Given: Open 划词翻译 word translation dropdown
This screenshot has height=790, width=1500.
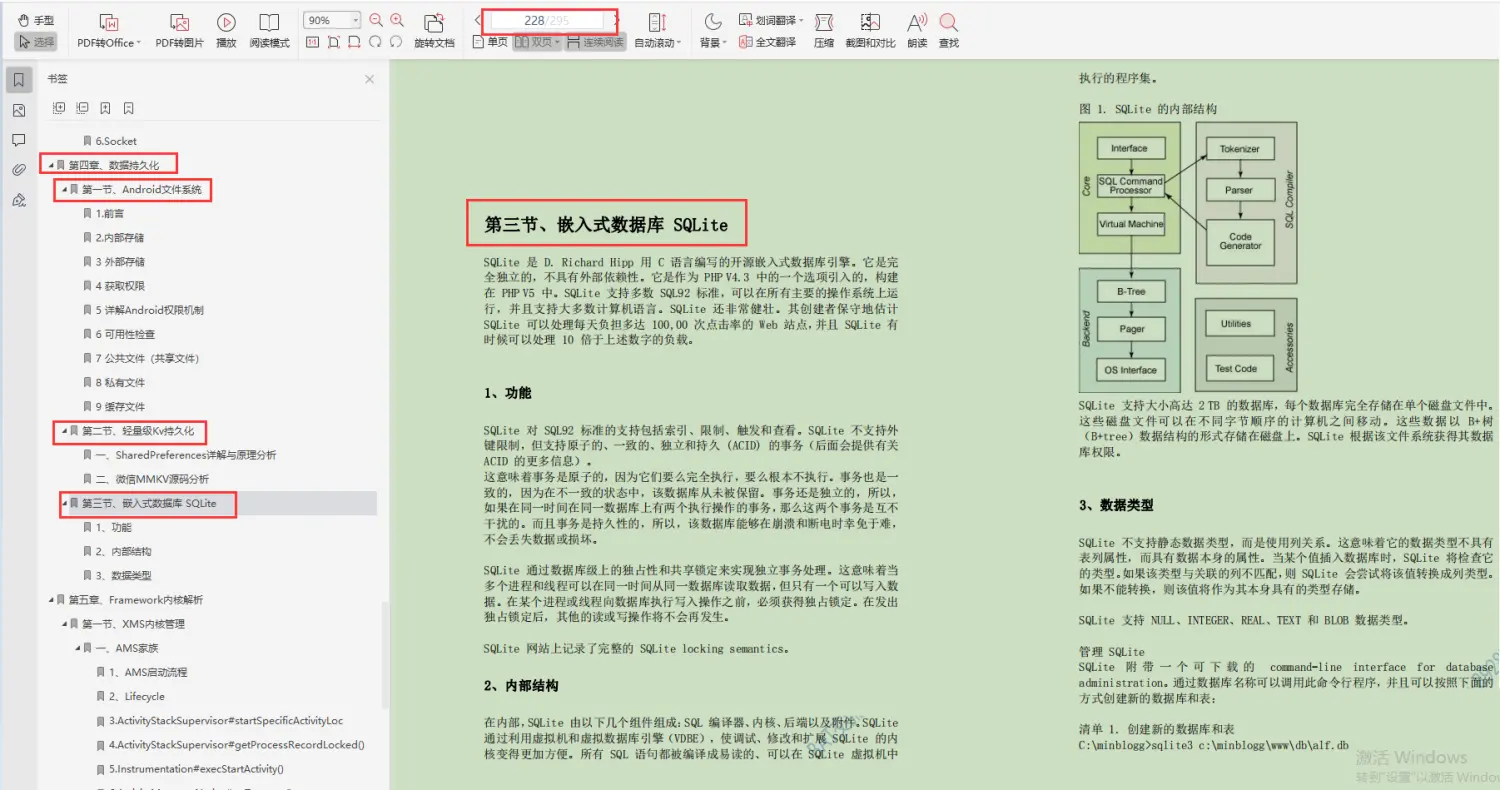Looking at the screenshot, I should click(x=772, y=20).
